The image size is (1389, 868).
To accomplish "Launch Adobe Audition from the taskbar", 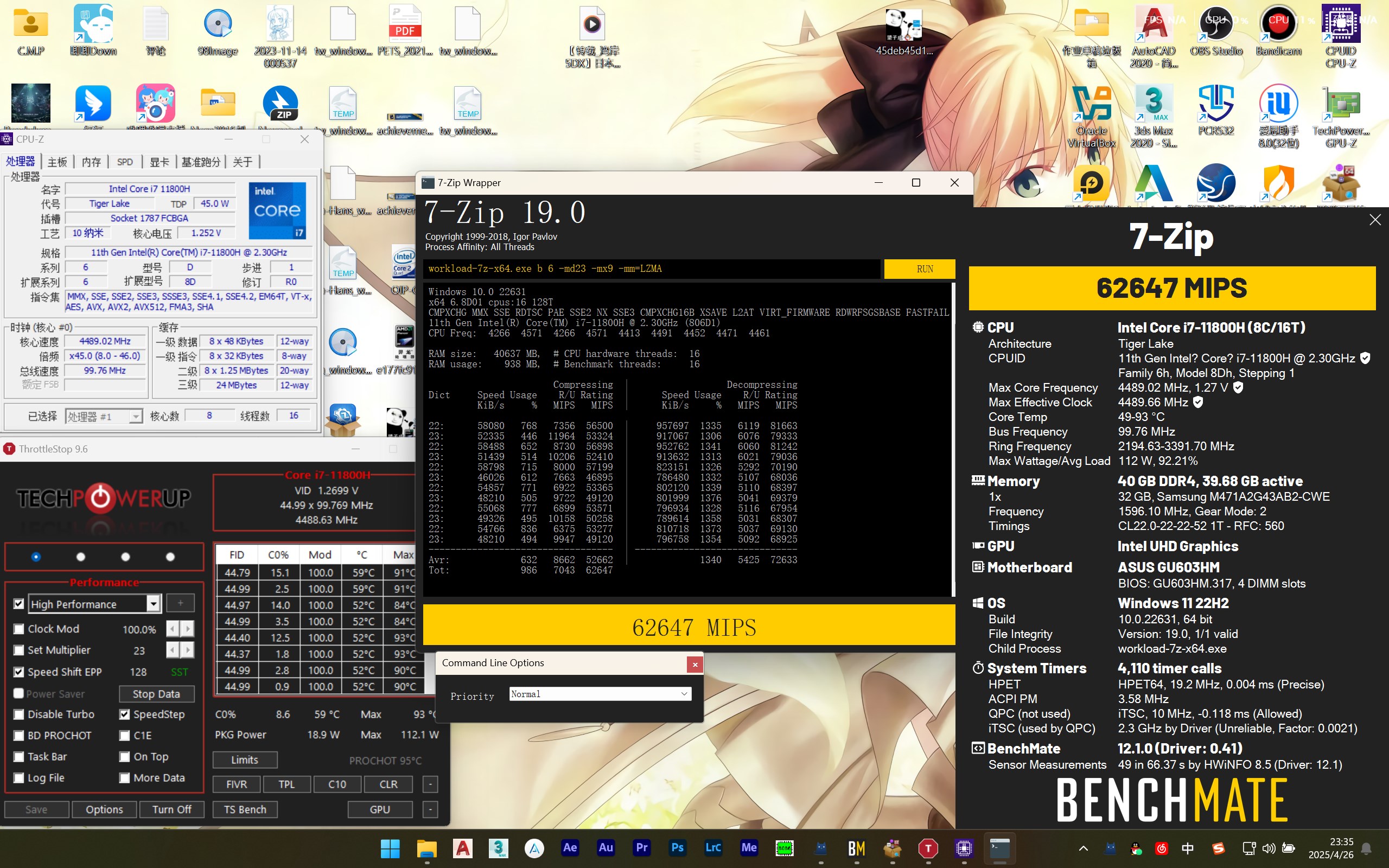I will 606,848.
